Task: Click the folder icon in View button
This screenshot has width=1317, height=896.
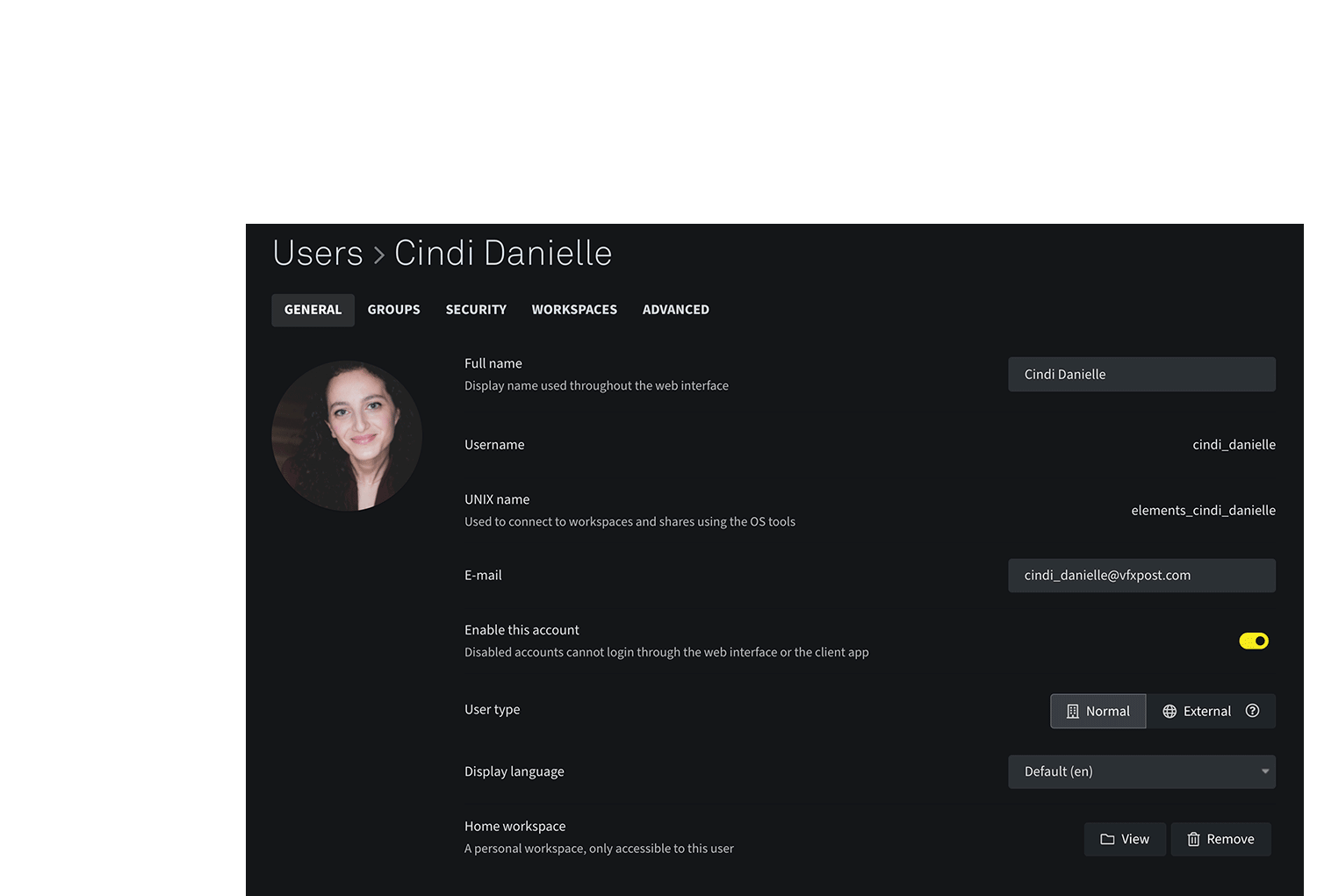Action: (x=1107, y=840)
